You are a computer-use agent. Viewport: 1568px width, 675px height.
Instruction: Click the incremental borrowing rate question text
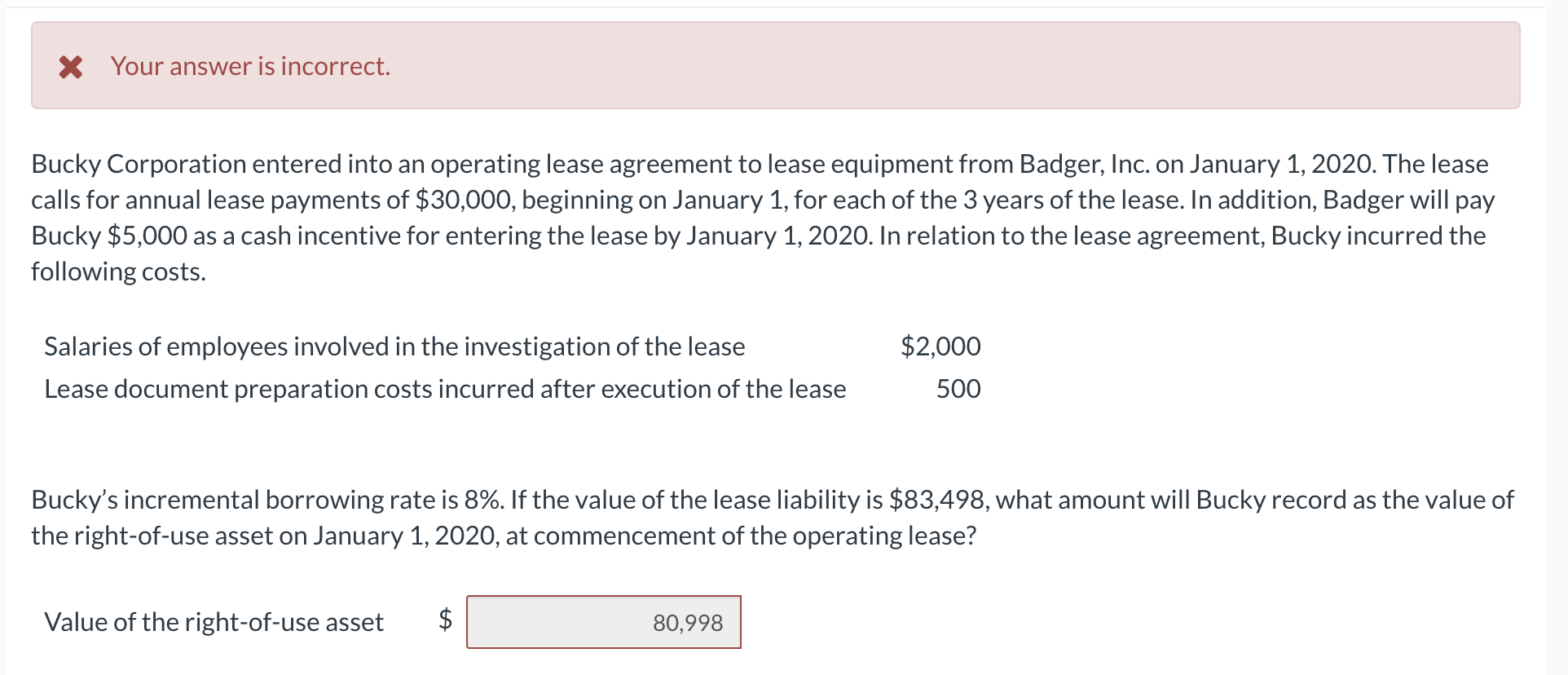(773, 517)
